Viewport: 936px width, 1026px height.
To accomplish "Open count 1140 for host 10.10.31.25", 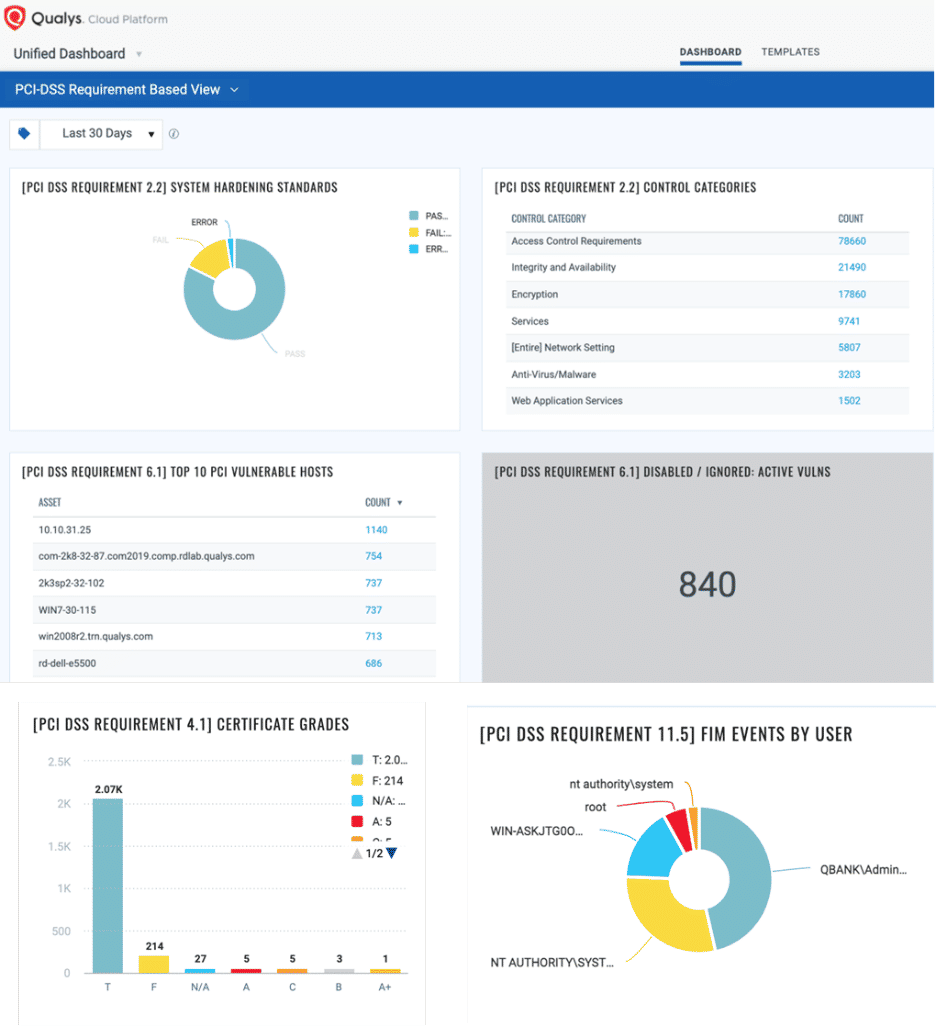I will 376,529.
